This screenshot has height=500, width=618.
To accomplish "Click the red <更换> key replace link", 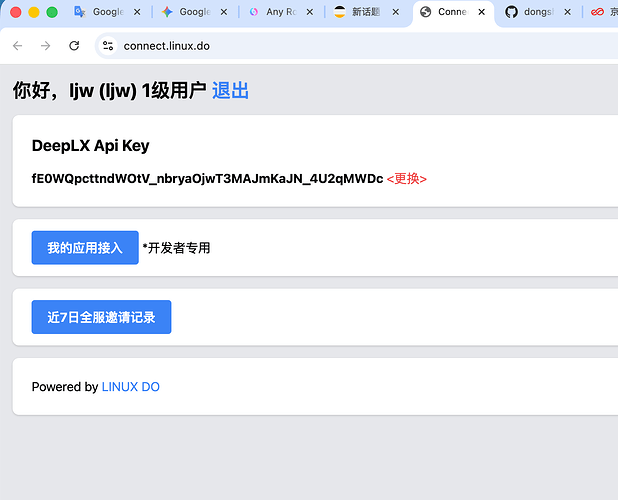I will pos(406,178).
